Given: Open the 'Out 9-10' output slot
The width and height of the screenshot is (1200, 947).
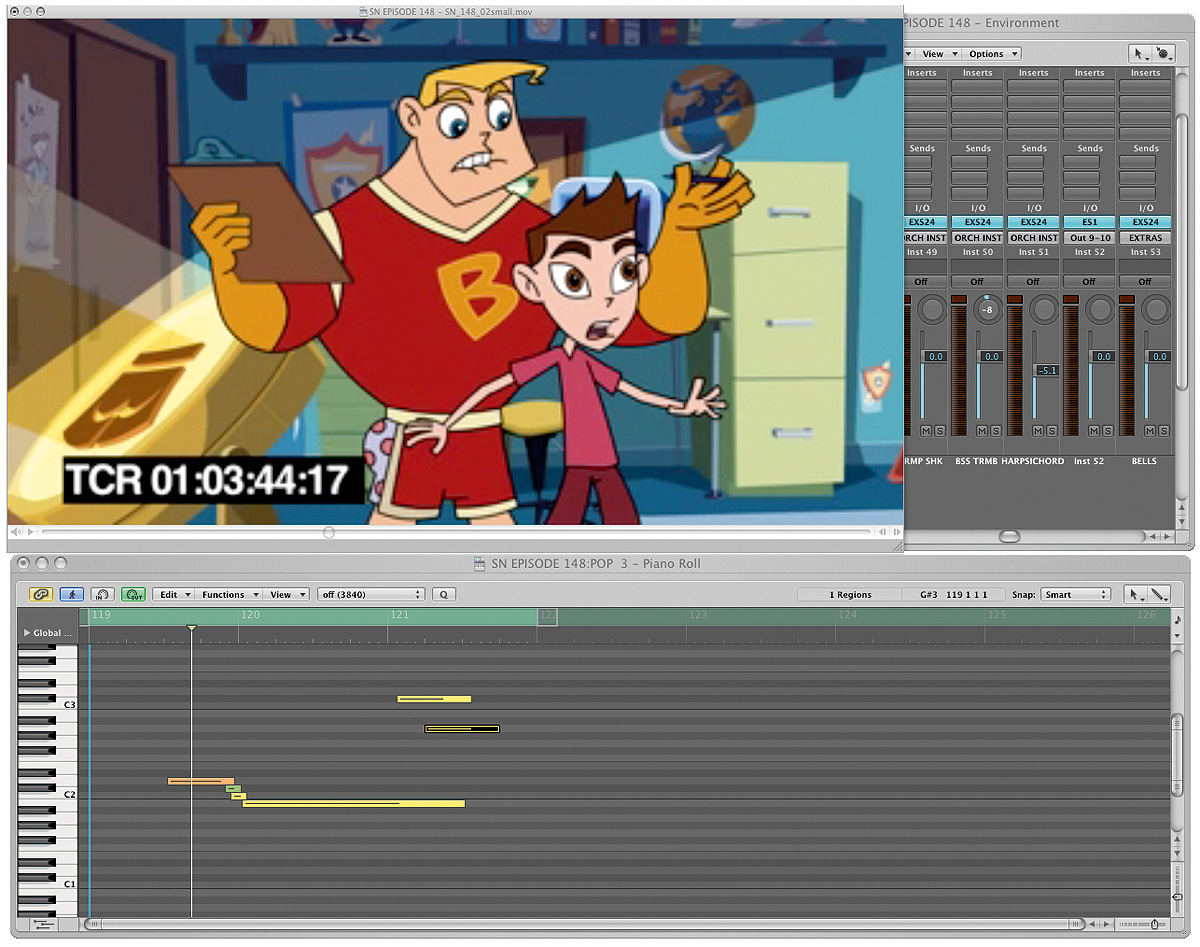Looking at the screenshot, I should point(1090,238).
